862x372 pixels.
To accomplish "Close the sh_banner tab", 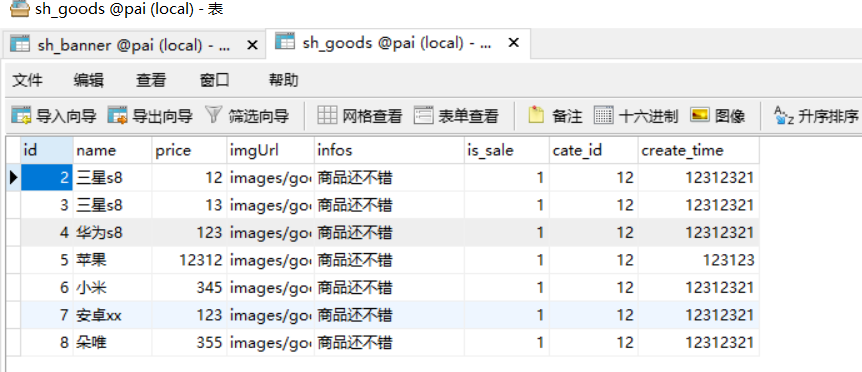I will pyautogui.click(x=252, y=45).
